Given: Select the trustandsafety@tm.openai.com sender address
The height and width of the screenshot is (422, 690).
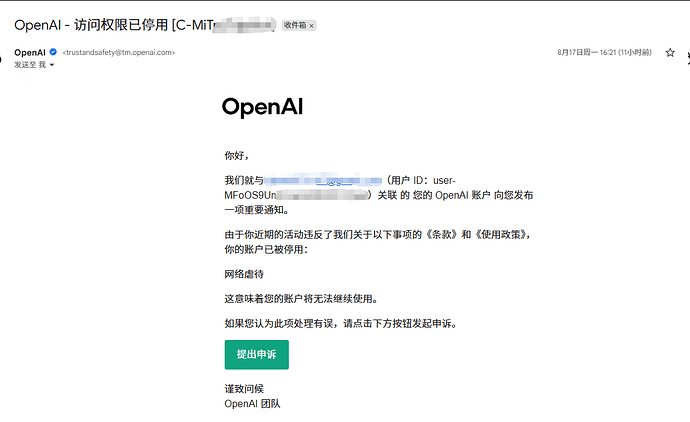Looking at the screenshot, I should click(119, 52).
